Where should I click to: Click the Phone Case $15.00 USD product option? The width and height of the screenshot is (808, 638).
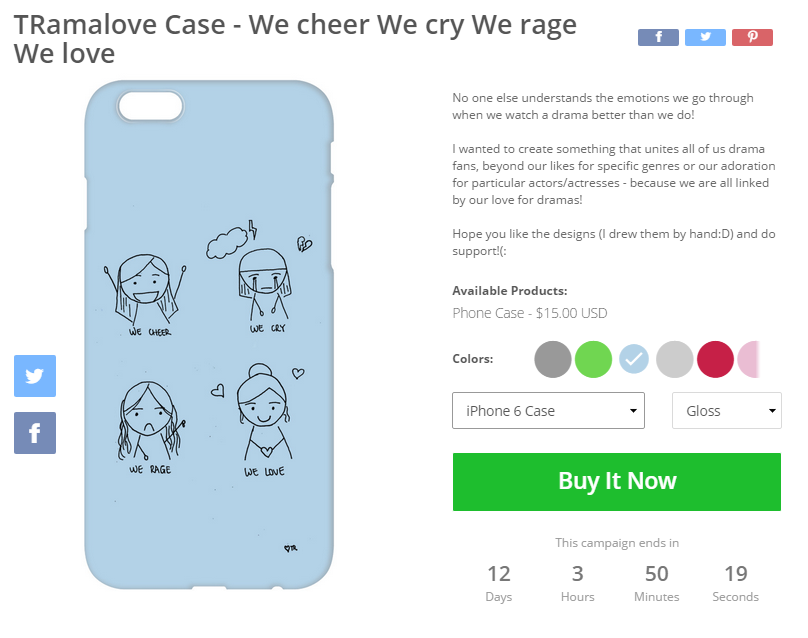(x=529, y=313)
